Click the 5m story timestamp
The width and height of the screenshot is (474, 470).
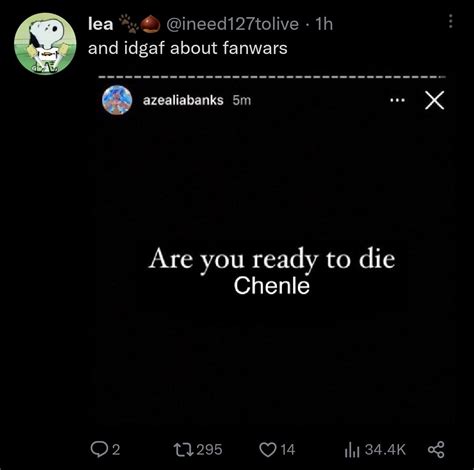[242, 100]
